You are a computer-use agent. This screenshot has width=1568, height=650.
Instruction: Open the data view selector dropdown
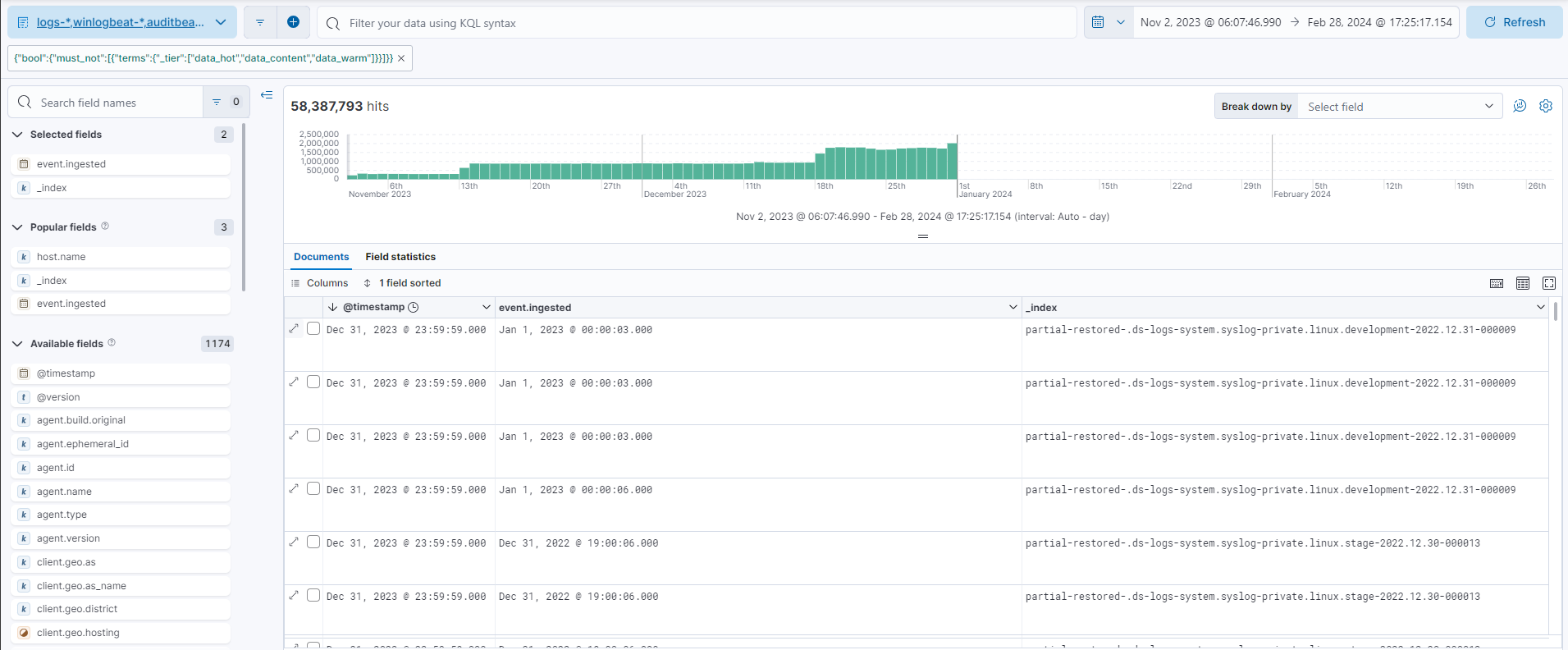pyautogui.click(x=122, y=22)
